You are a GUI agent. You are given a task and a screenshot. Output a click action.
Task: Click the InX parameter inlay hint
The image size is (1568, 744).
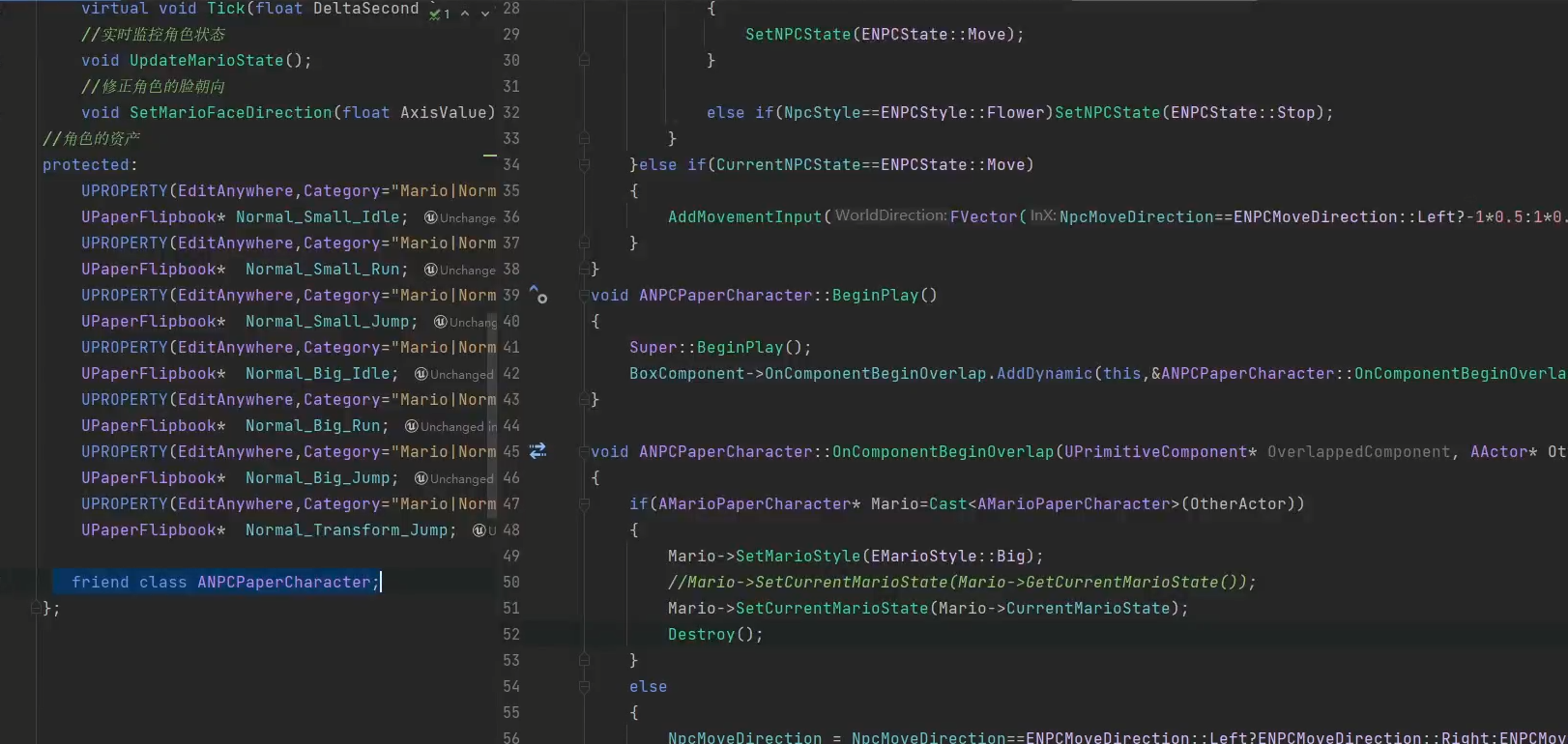(x=1043, y=215)
